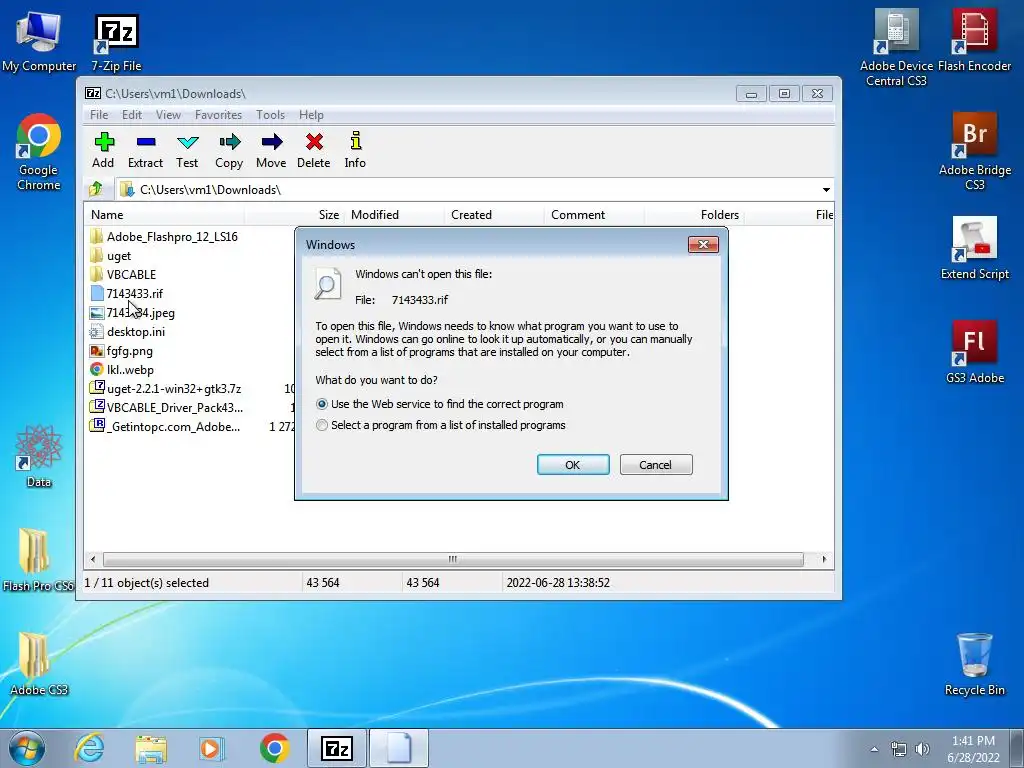
Task: Show hidden tray icons arrow
Action: (874, 749)
